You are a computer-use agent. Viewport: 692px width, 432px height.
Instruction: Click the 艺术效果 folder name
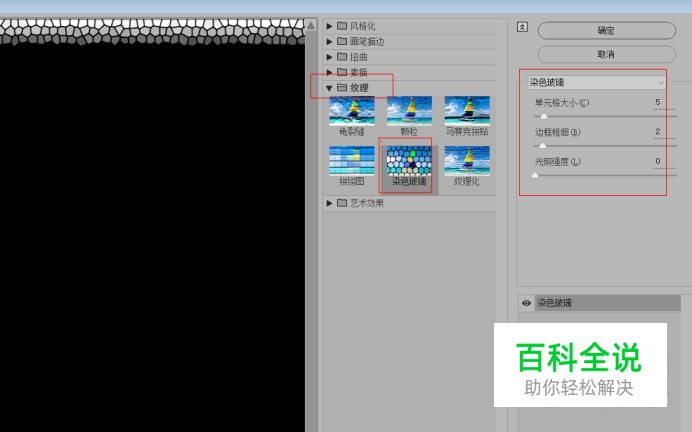[x=367, y=203]
